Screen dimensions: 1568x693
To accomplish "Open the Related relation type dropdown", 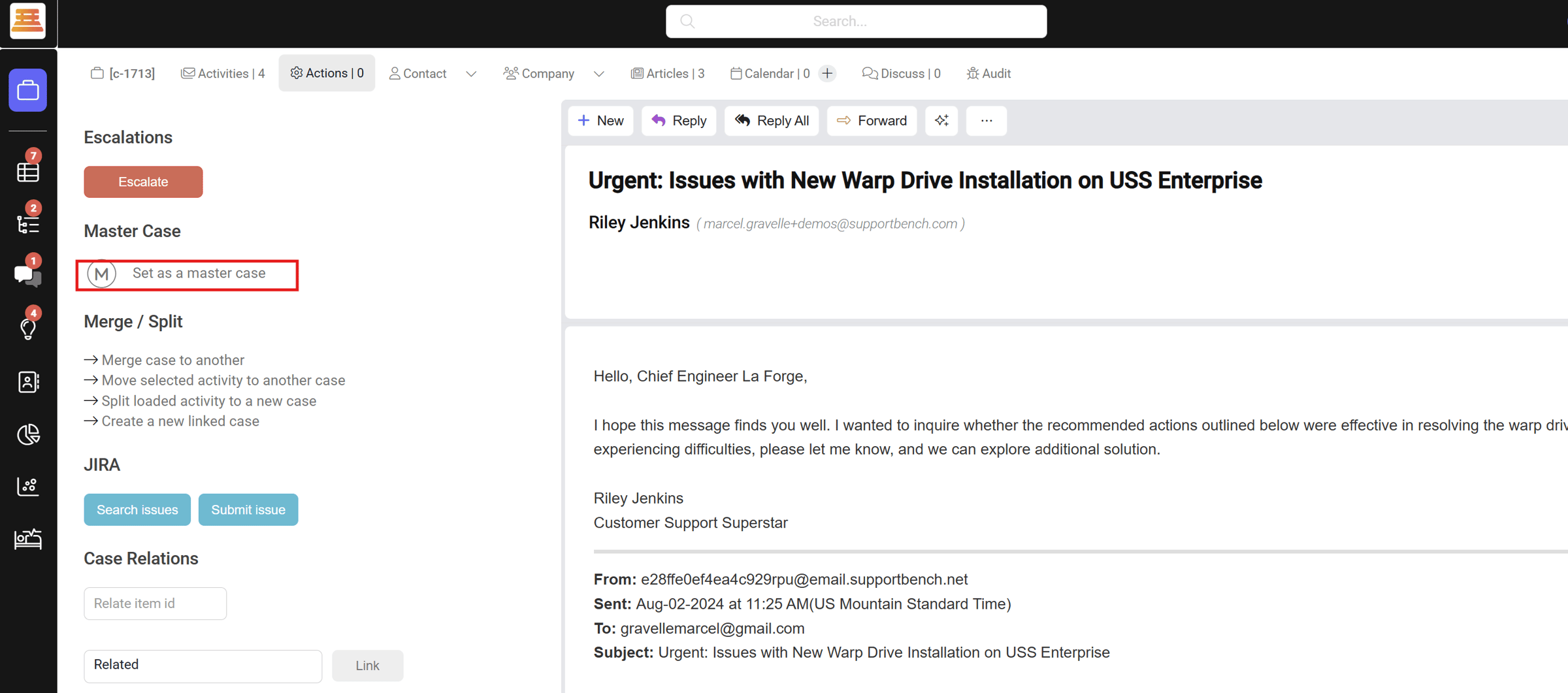I will 203,665.
